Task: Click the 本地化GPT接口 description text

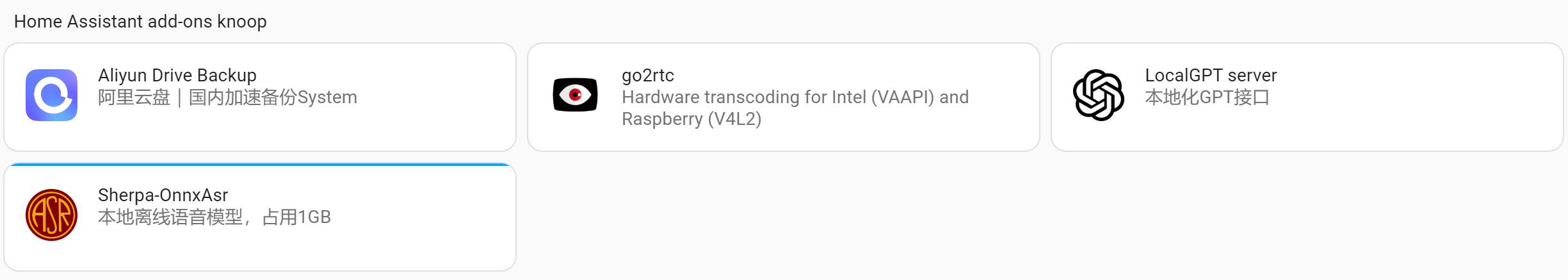Action: click(1207, 97)
